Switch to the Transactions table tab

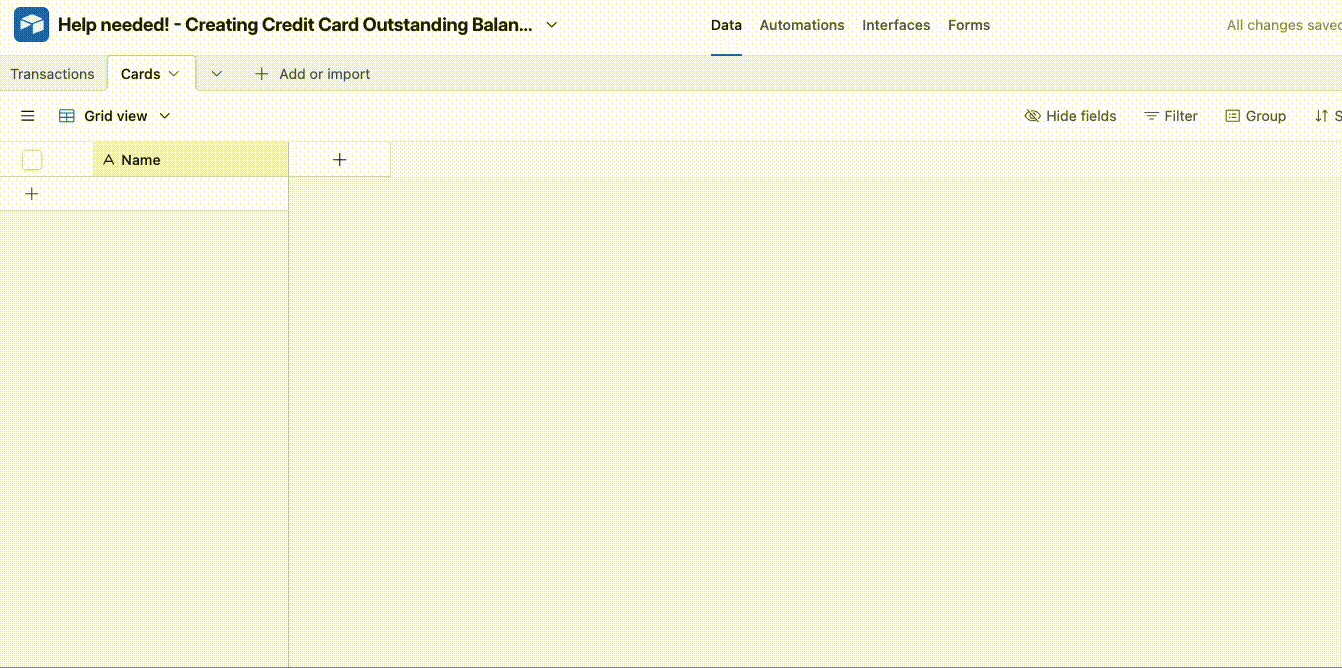click(x=52, y=74)
